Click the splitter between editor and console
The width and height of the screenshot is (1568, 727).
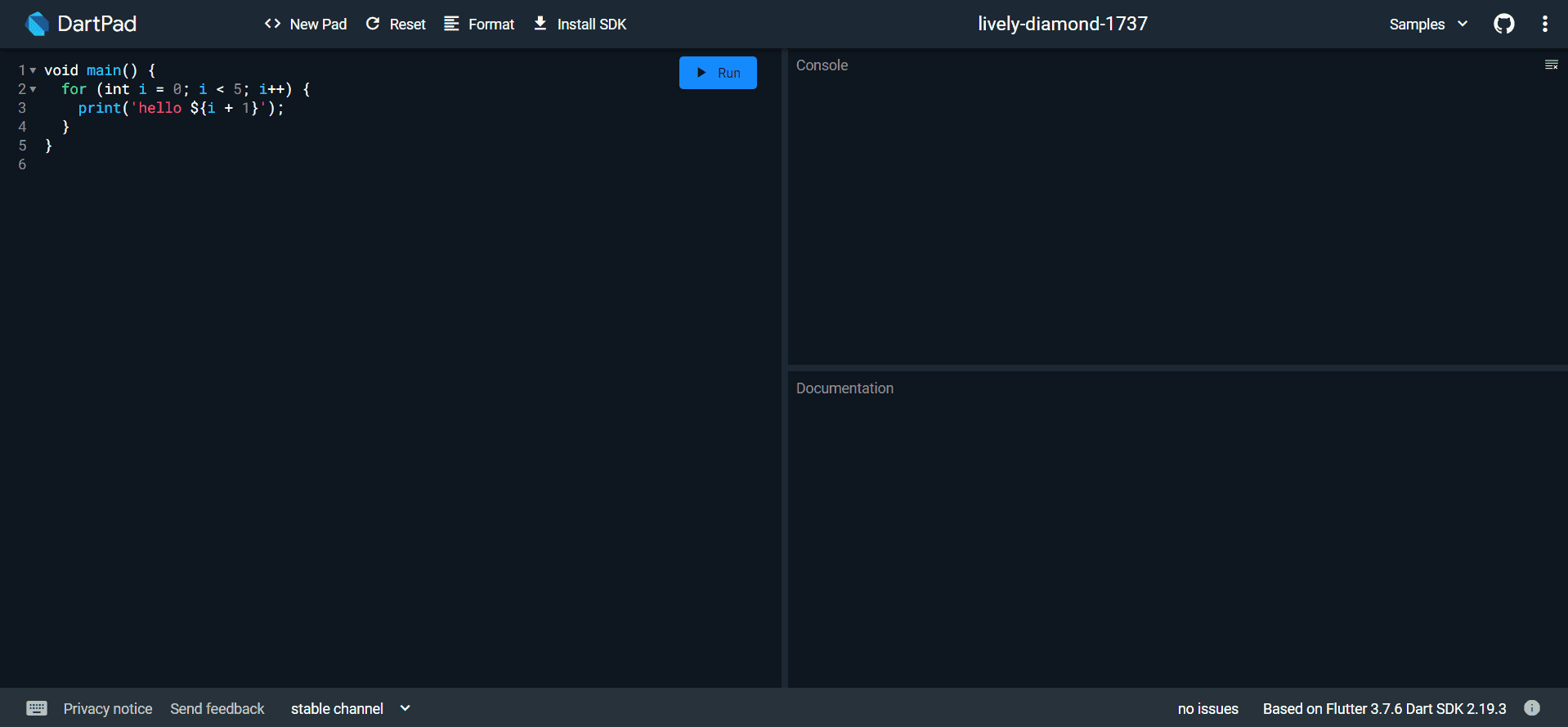click(785, 368)
